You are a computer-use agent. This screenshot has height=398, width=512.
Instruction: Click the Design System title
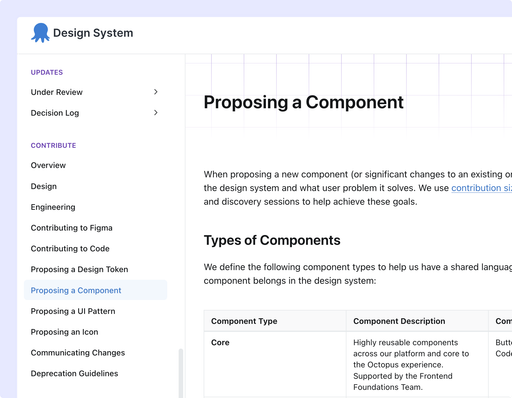pos(93,33)
